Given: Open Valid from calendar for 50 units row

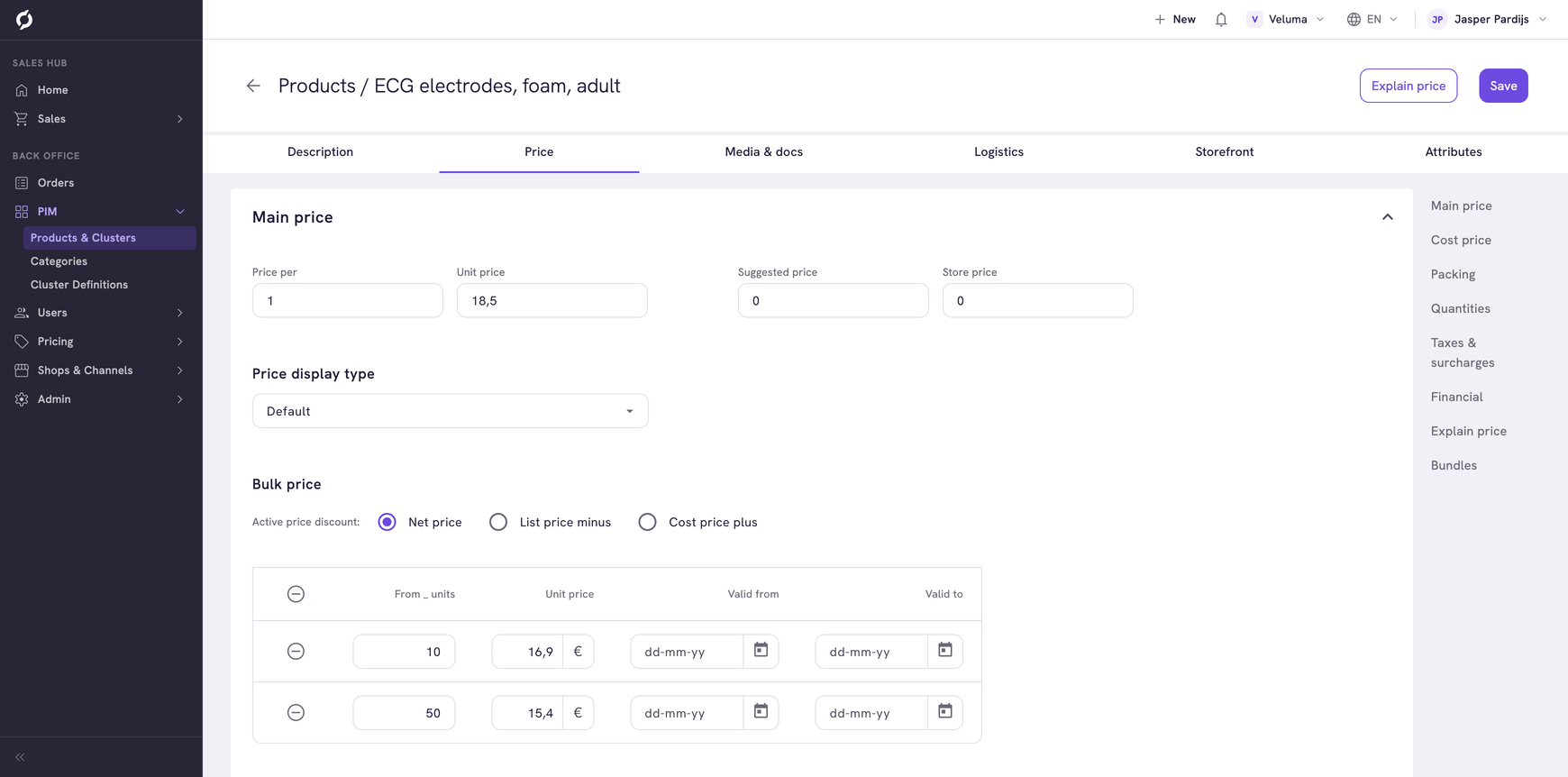Looking at the screenshot, I should 761,712.
